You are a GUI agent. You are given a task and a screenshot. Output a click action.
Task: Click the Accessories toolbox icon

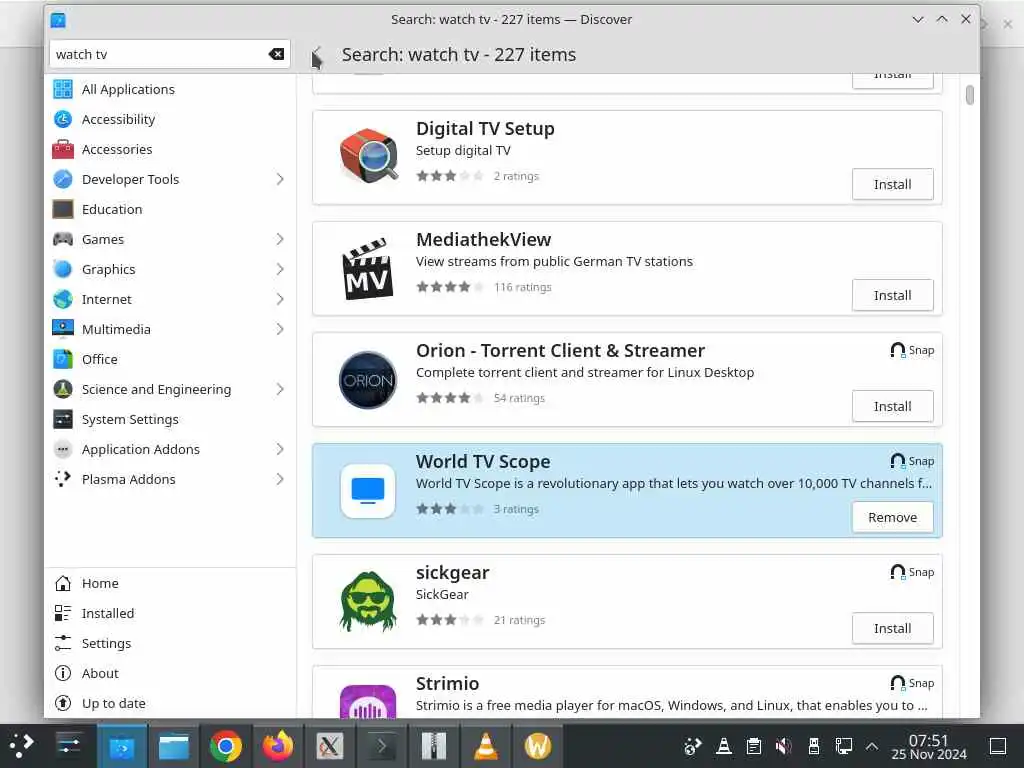(63, 149)
